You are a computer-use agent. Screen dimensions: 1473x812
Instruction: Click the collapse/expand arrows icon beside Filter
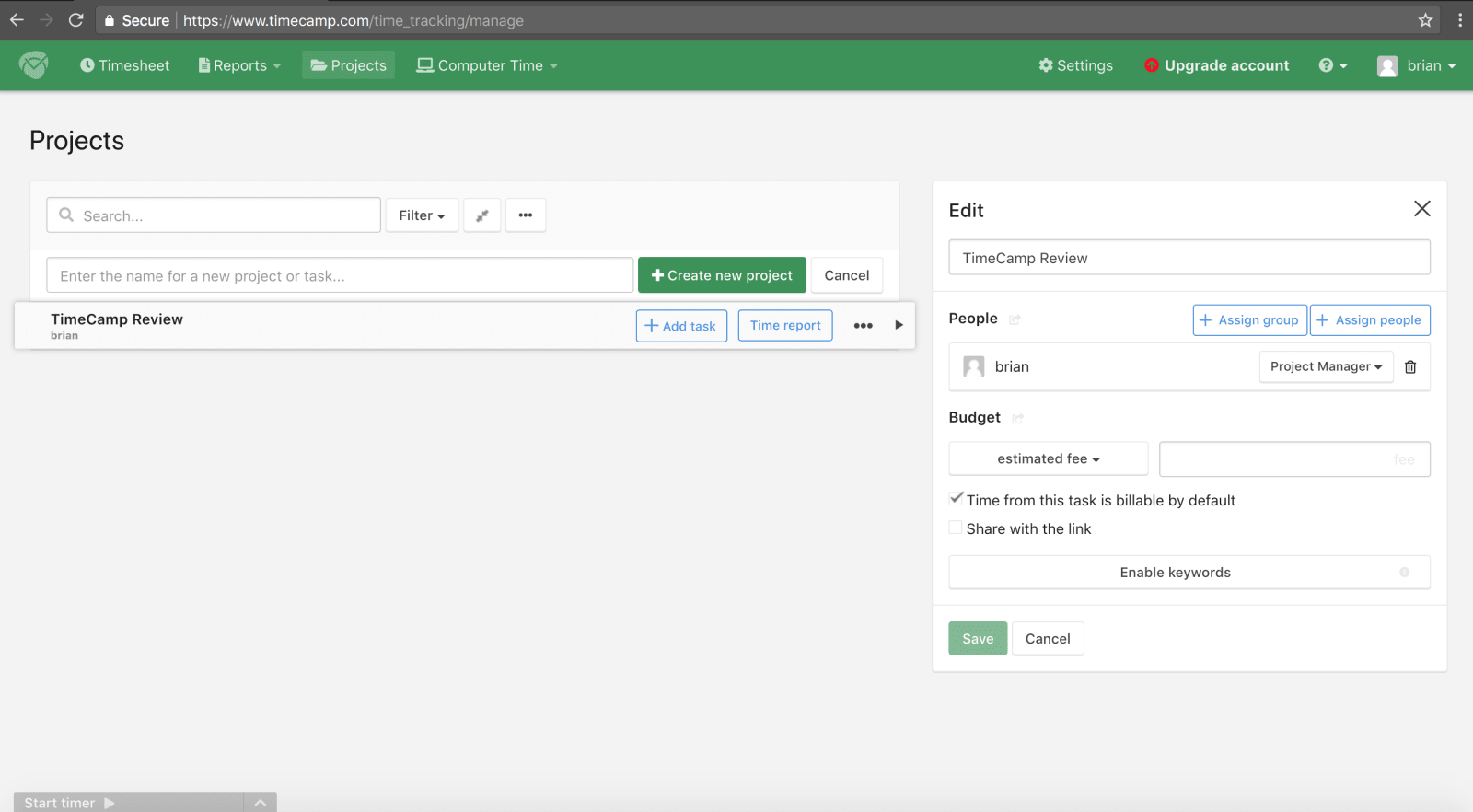pos(481,215)
